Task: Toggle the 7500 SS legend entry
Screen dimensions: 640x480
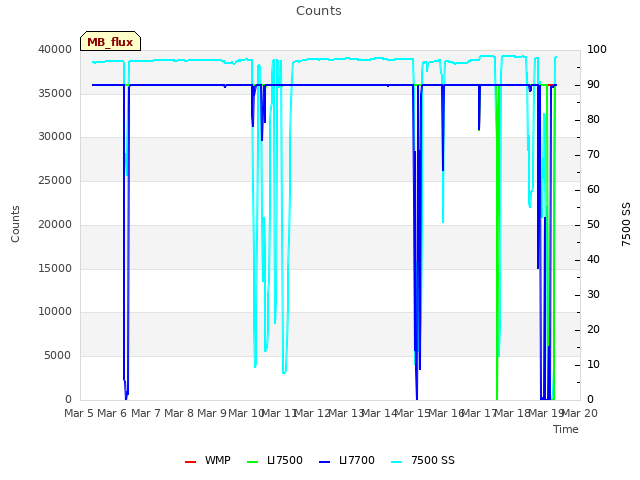Action: [x=423, y=461]
